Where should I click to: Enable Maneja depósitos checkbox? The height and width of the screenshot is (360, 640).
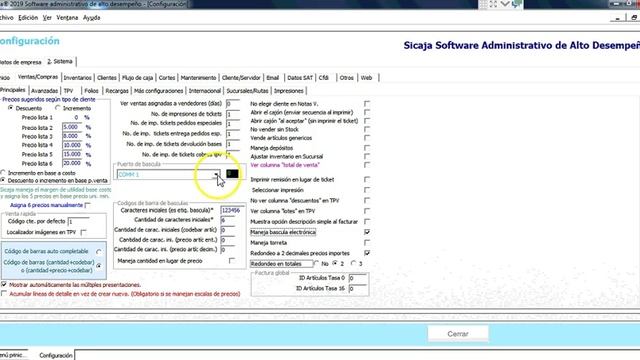(x=367, y=148)
